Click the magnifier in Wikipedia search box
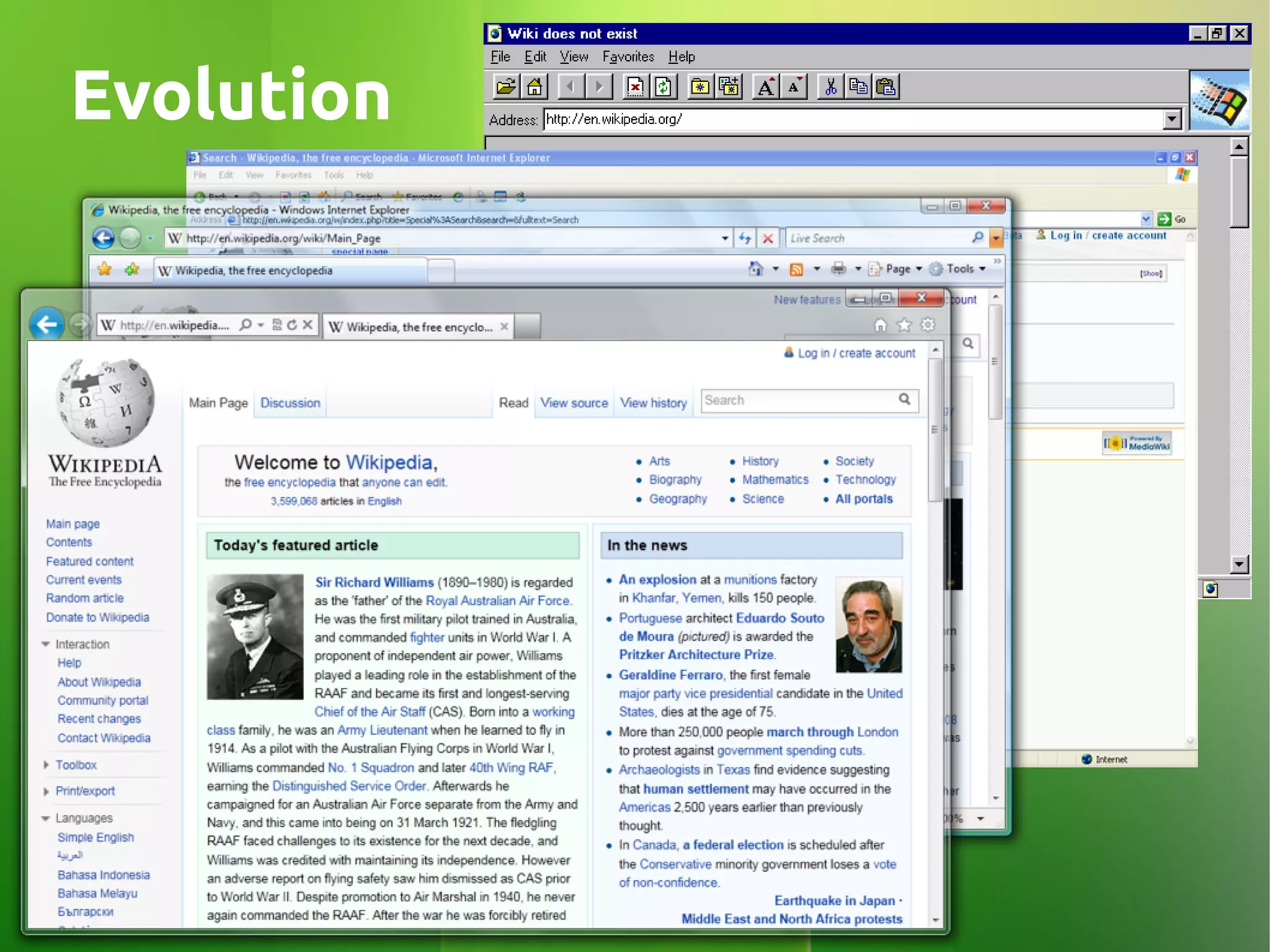This screenshot has width=1270, height=952. [905, 399]
